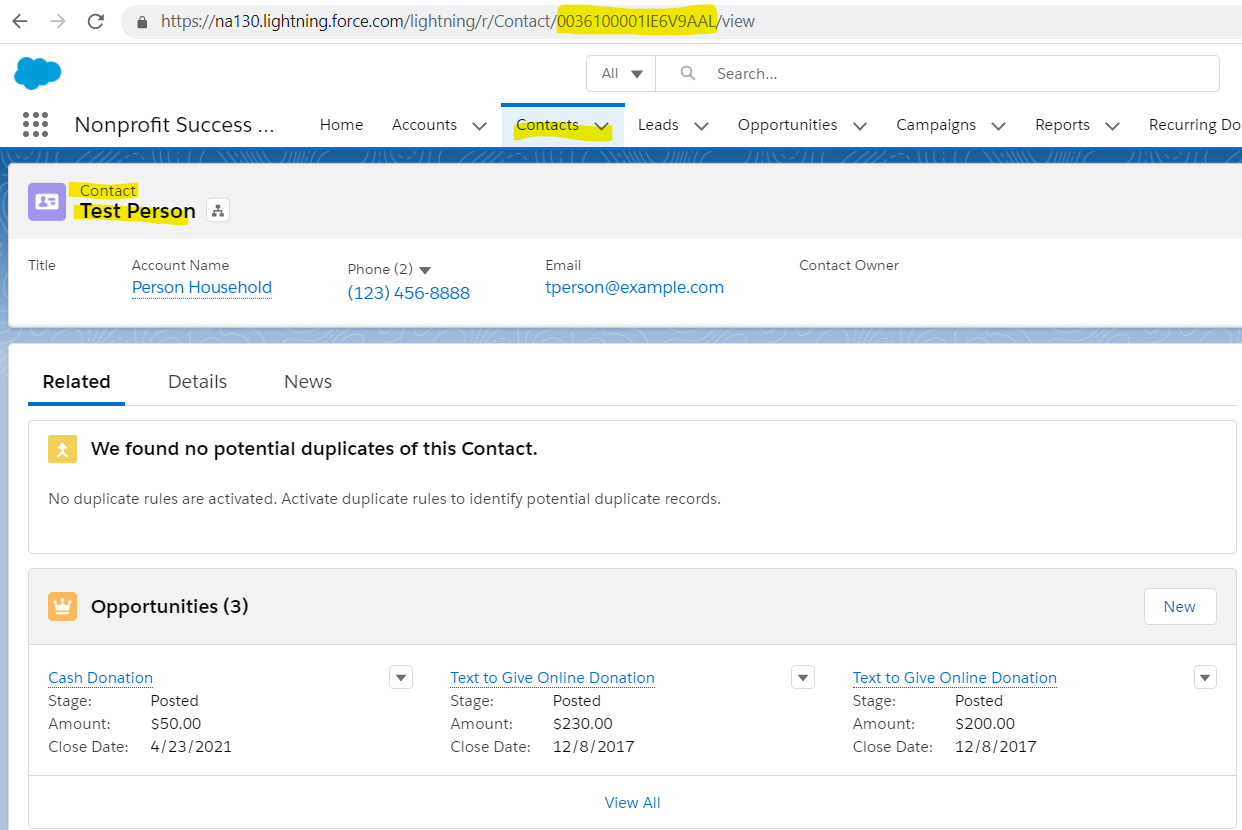The height and width of the screenshot is (830, 1242).
Task: Open actions menu for Cash Donation
Action: (401, 677)
